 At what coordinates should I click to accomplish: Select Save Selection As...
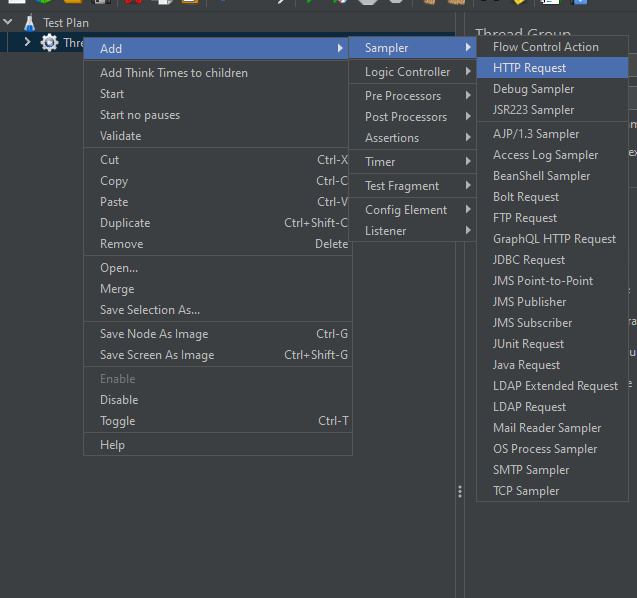tap(218, 310)
